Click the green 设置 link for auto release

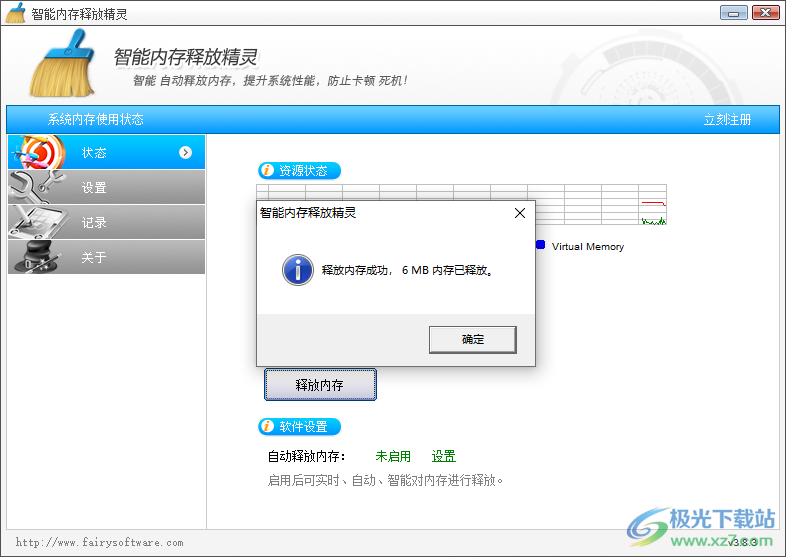pos(443,456)
